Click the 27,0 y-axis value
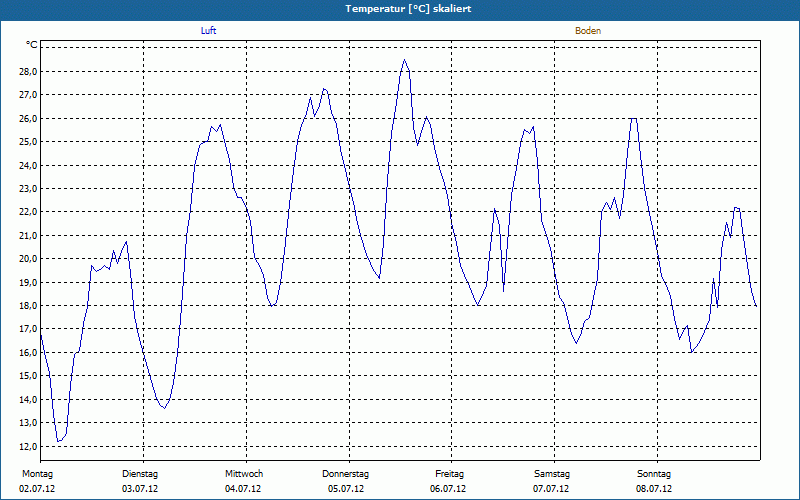The image size is (800, 500). 28,95
